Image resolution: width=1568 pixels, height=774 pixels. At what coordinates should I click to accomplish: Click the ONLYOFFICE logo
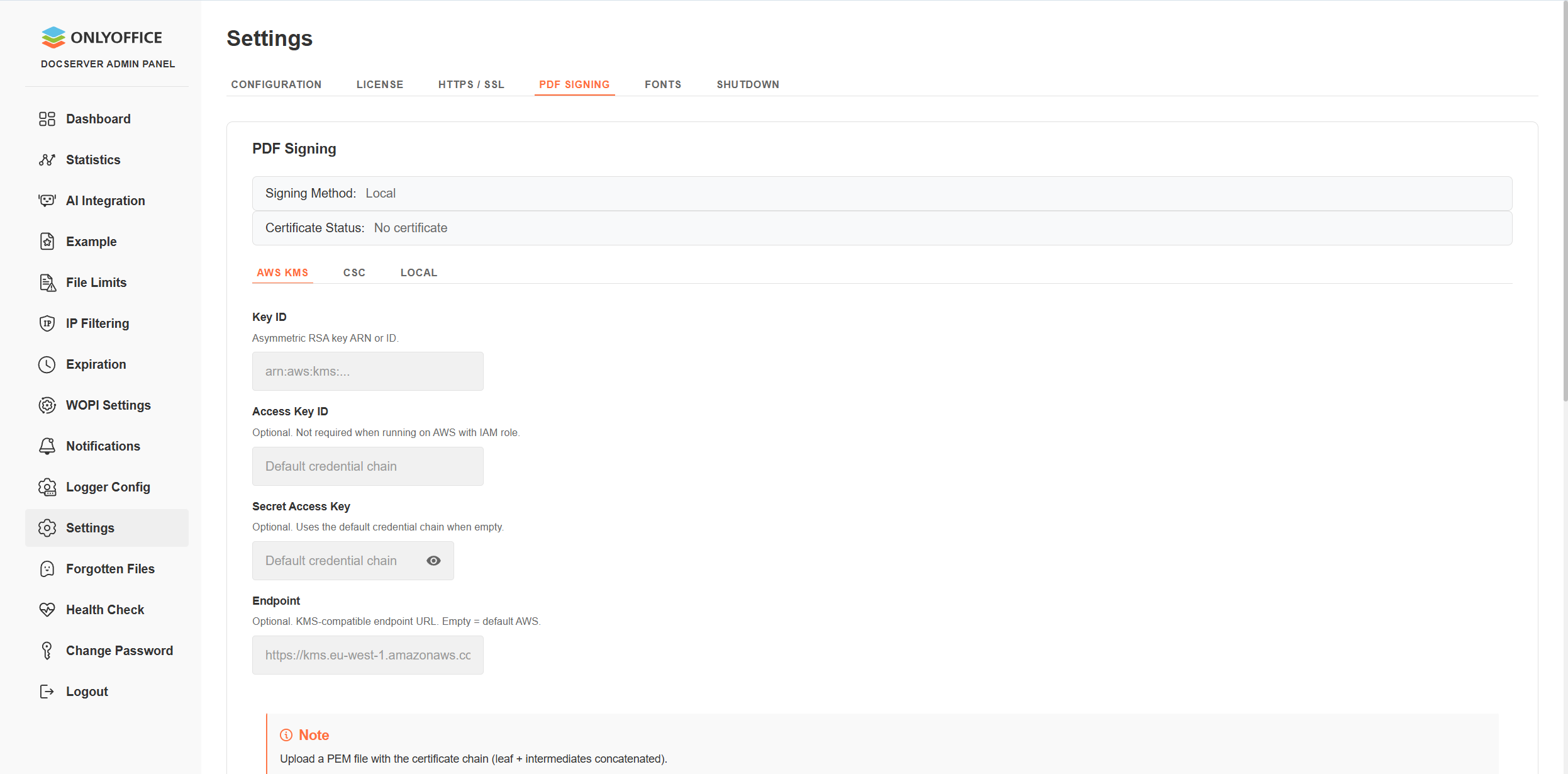tap(103, 37)
